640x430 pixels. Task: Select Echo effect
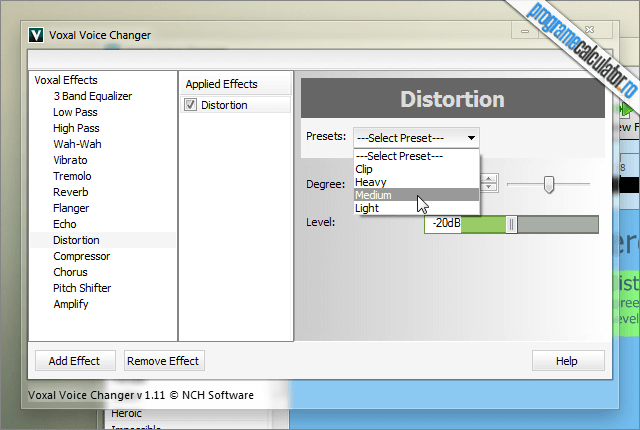click(64, 224)
